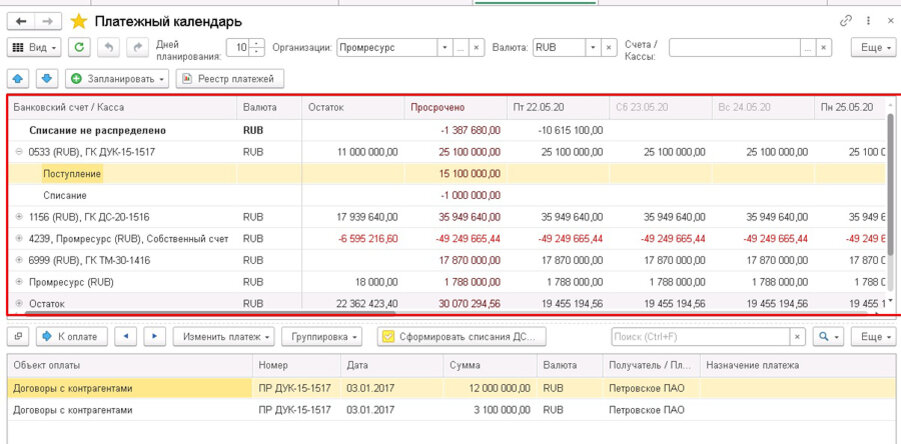Click the 15 100 000,00 overdue cell

456,173
